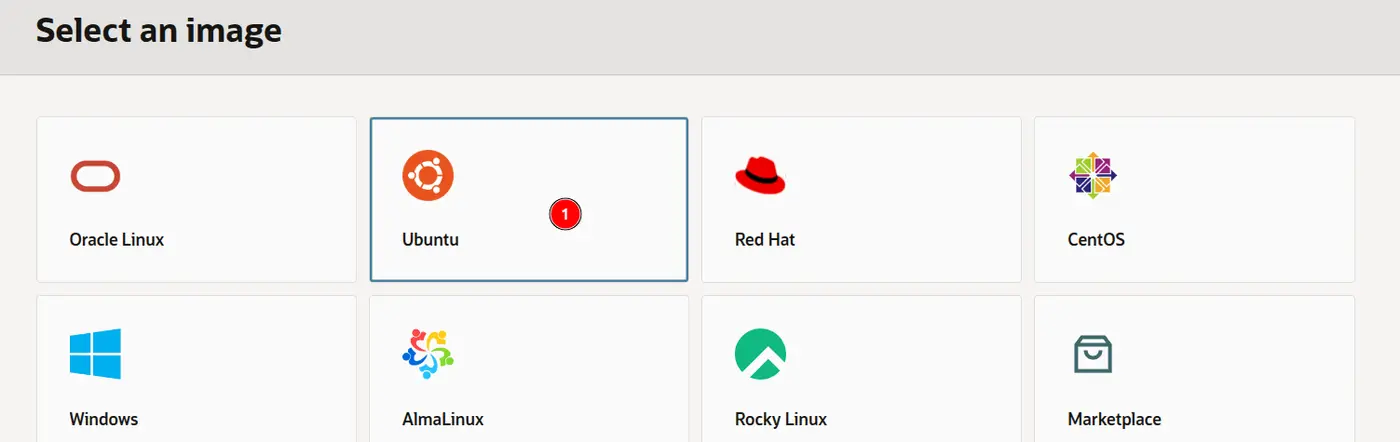Click the Marketplace shopping bag icon
The height and width of the screenshot is (442, 1400).
click(1093, 354)
